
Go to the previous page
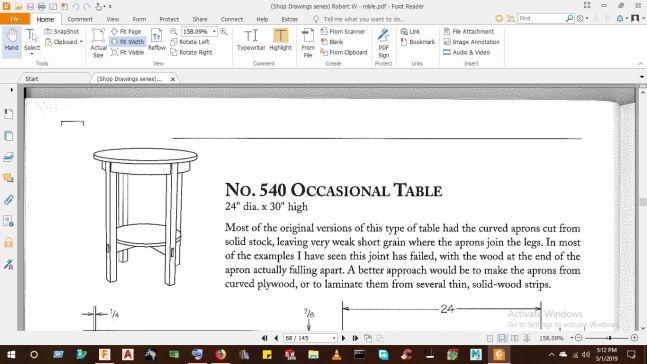coord(276,338)
